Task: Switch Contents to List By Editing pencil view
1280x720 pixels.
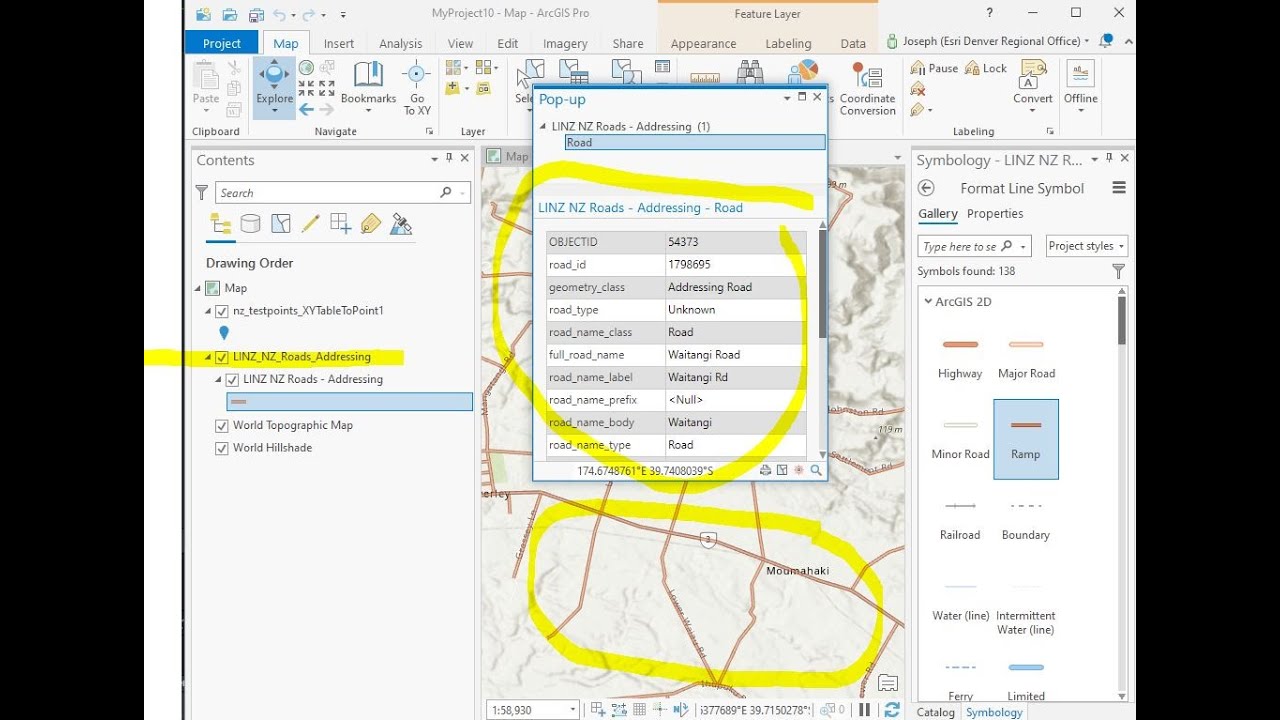Action: (x=310, y=224)
